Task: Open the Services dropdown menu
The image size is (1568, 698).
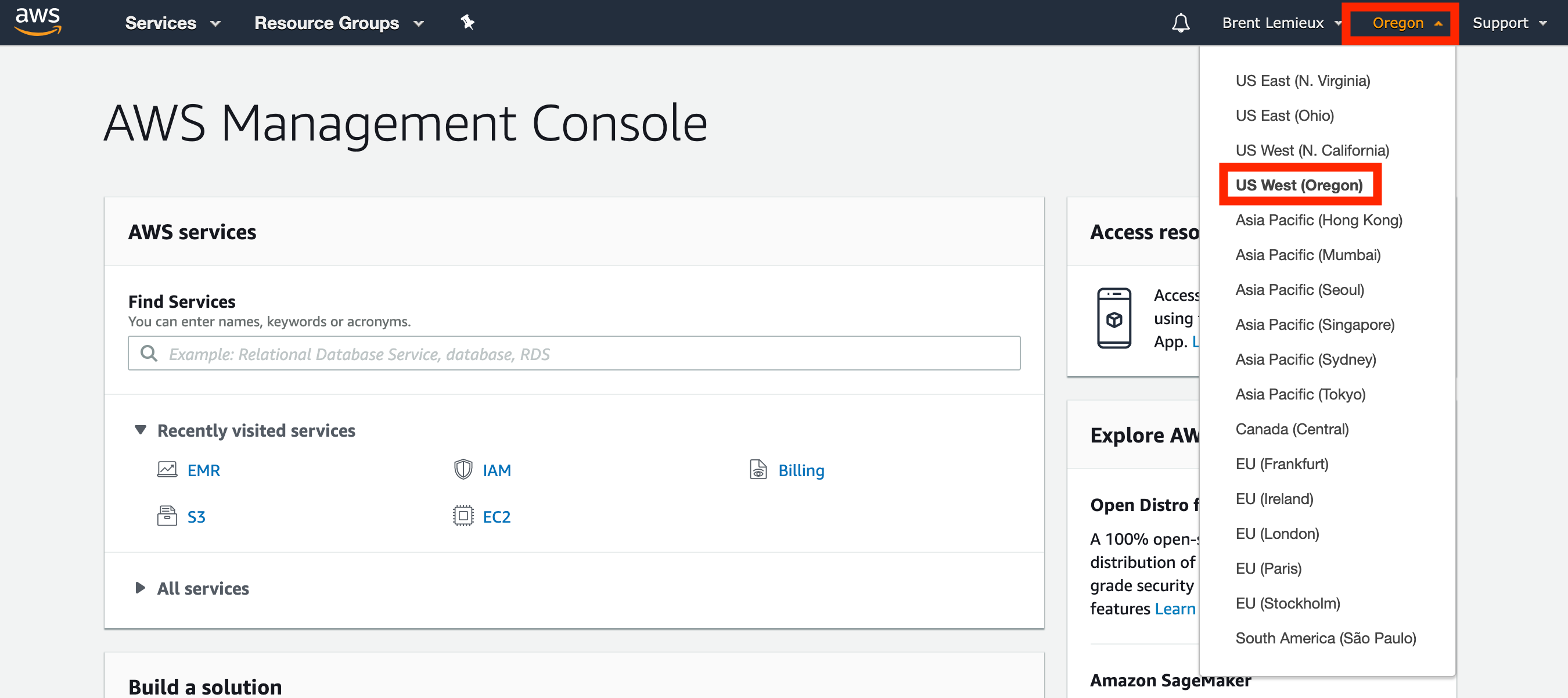Action: point(172,23)
